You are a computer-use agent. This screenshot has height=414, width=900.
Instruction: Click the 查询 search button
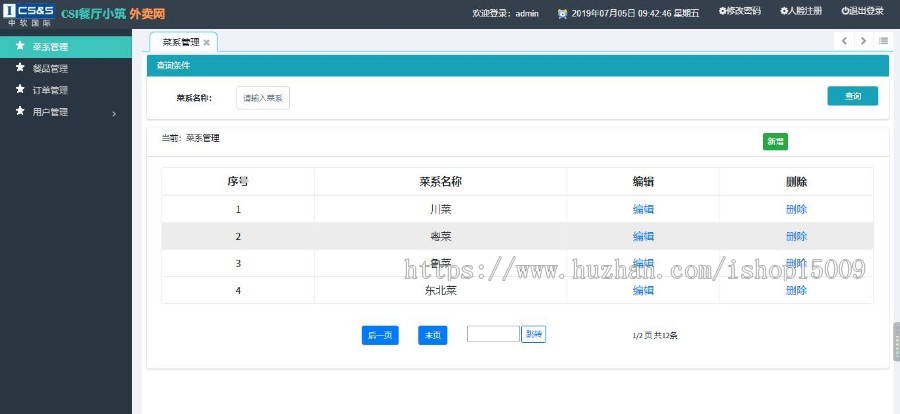coord(852,96)
